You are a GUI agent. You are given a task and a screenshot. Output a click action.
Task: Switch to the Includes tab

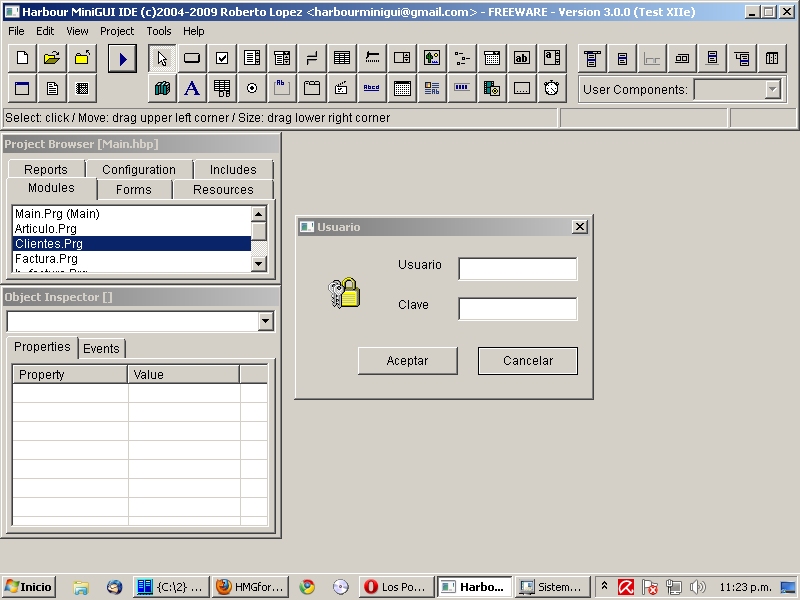click(x=233, y=169)
